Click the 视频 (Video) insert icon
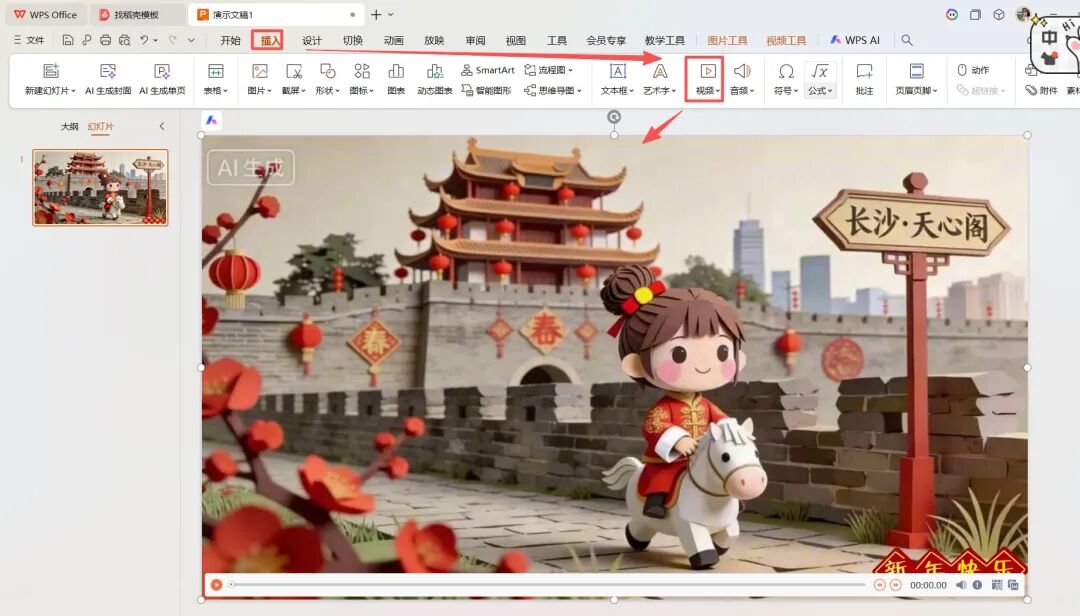The image size is (1080, 616). click(x=706, y=72)
